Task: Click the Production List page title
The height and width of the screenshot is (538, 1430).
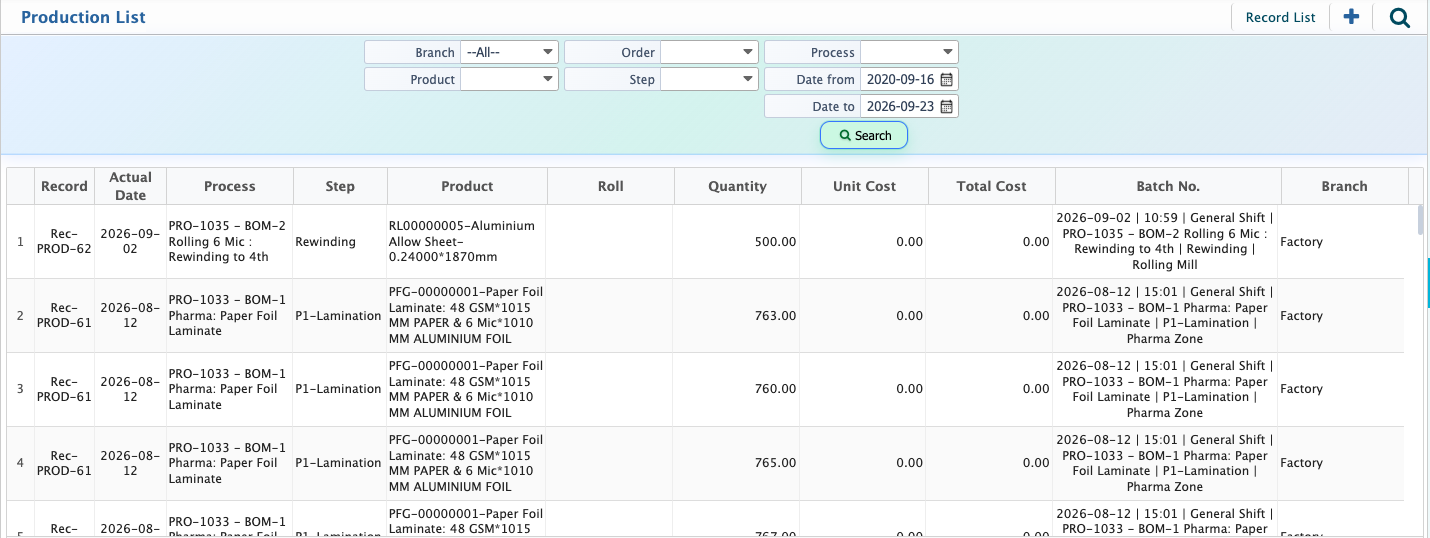Action: click(x=83, y=17)
